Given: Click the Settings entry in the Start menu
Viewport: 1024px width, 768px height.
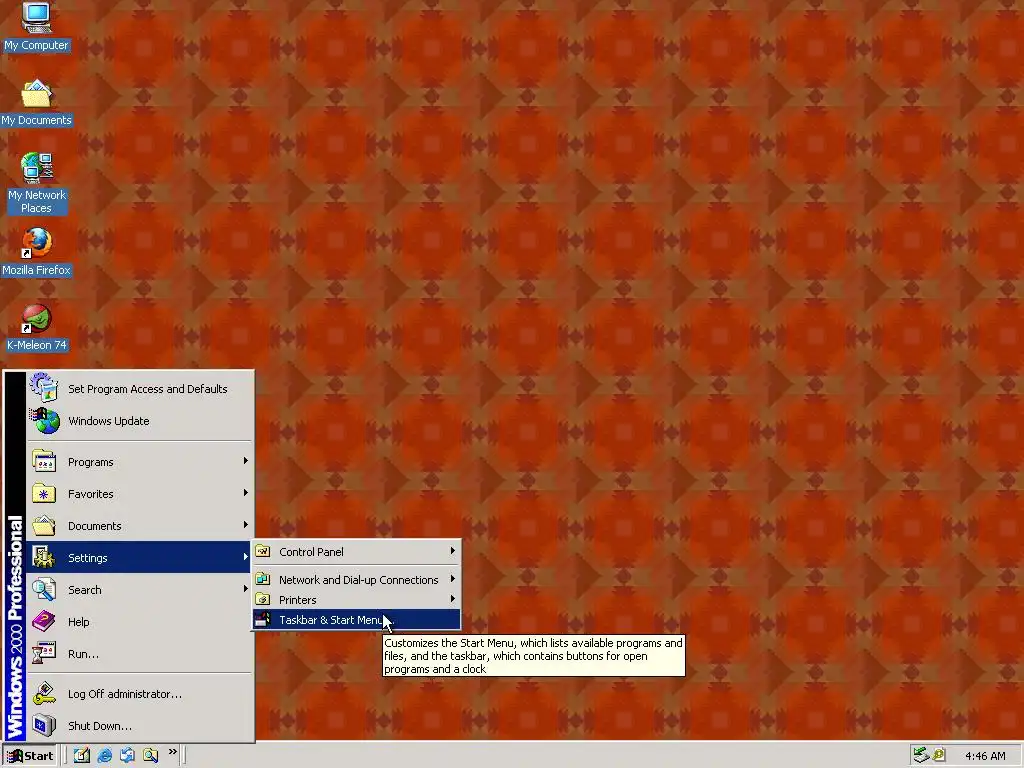Looking at the screenshot, I should (139, 557).
